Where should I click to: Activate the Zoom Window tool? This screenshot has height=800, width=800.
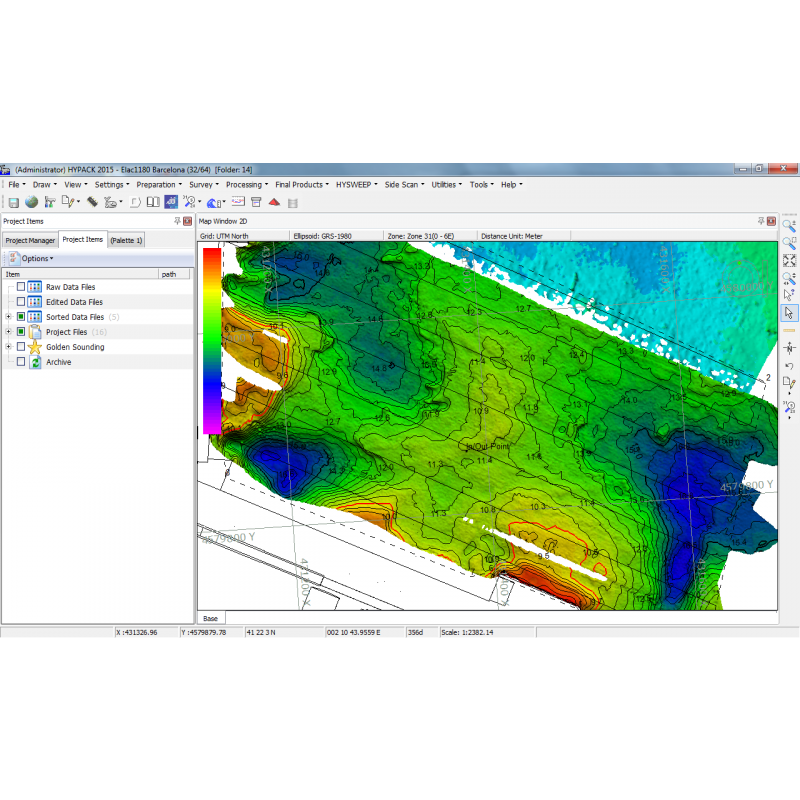click(x=789, y=243)
